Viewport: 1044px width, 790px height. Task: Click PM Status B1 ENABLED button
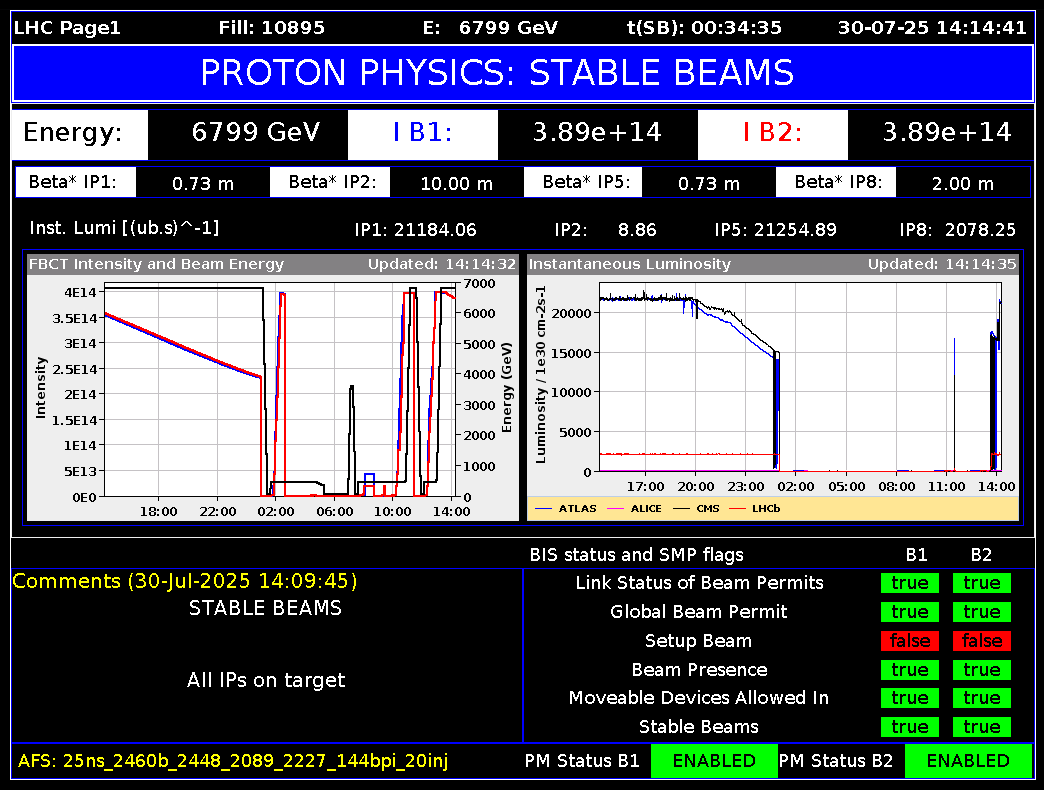(x=714, y=761)
